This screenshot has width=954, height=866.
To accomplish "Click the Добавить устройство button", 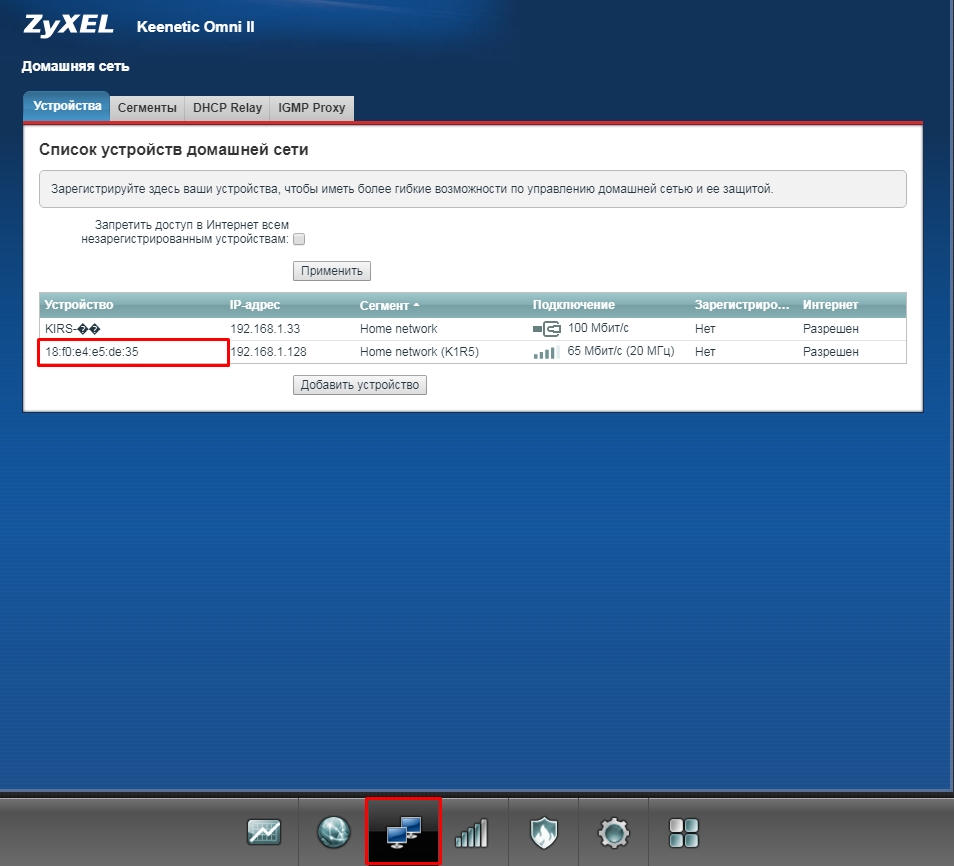I will point(360,385).
